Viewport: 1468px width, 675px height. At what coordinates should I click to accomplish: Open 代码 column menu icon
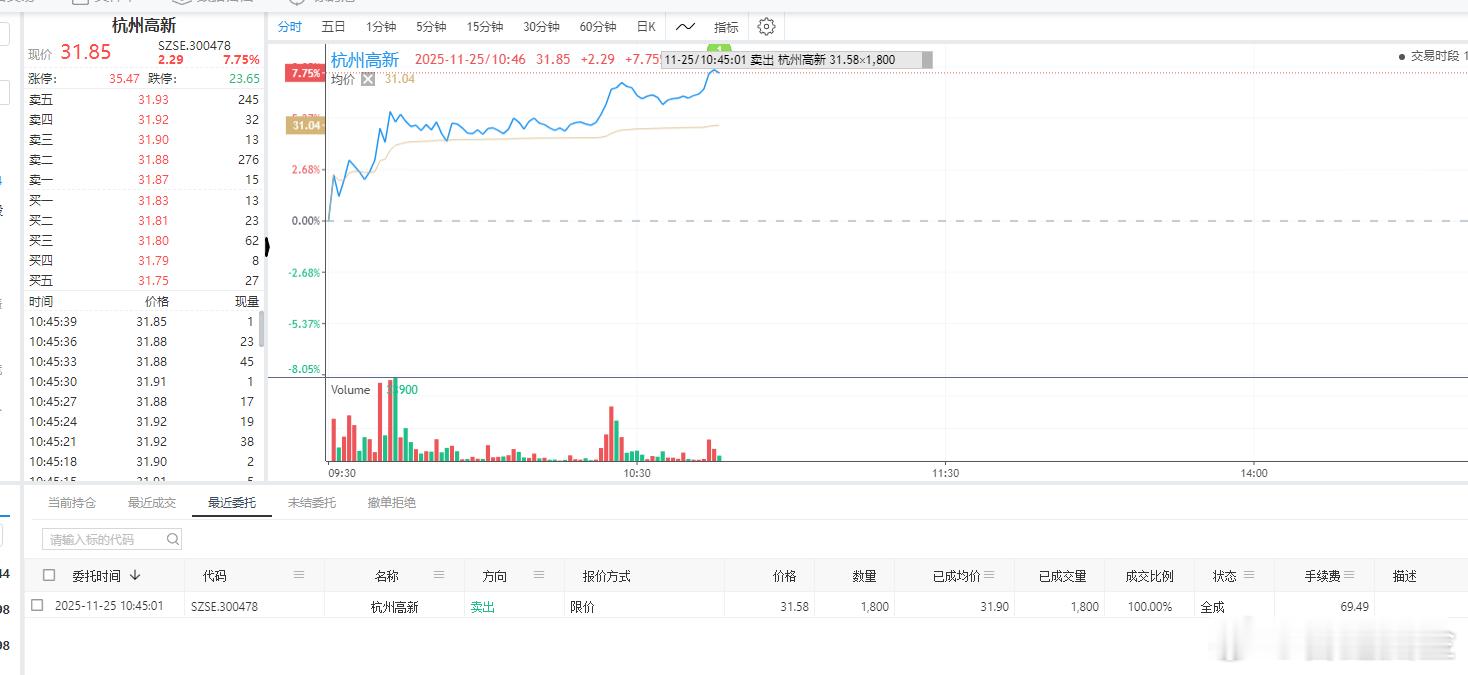298,575
